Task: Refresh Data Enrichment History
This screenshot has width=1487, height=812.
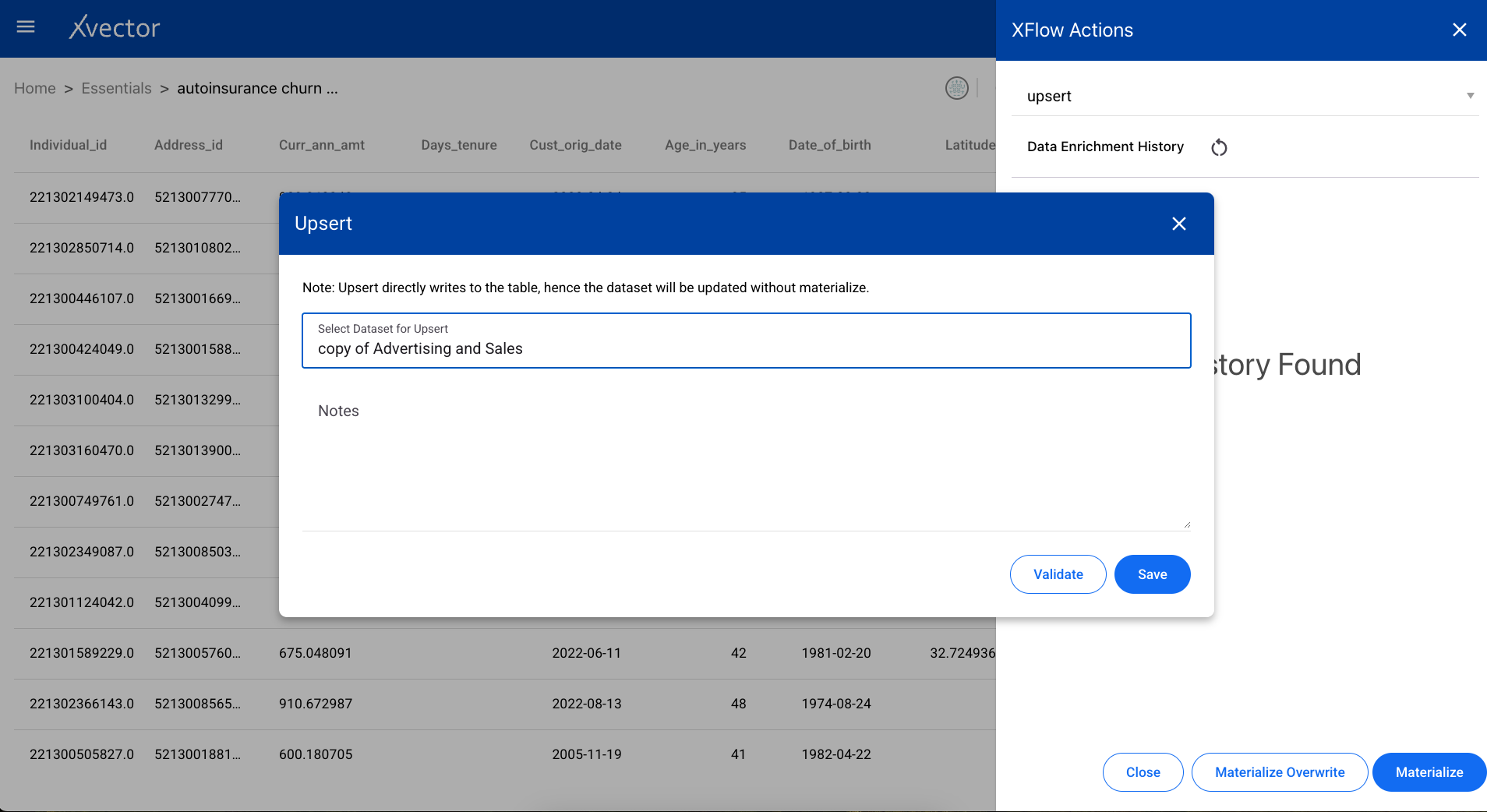Action: [x=1219, y=147]
